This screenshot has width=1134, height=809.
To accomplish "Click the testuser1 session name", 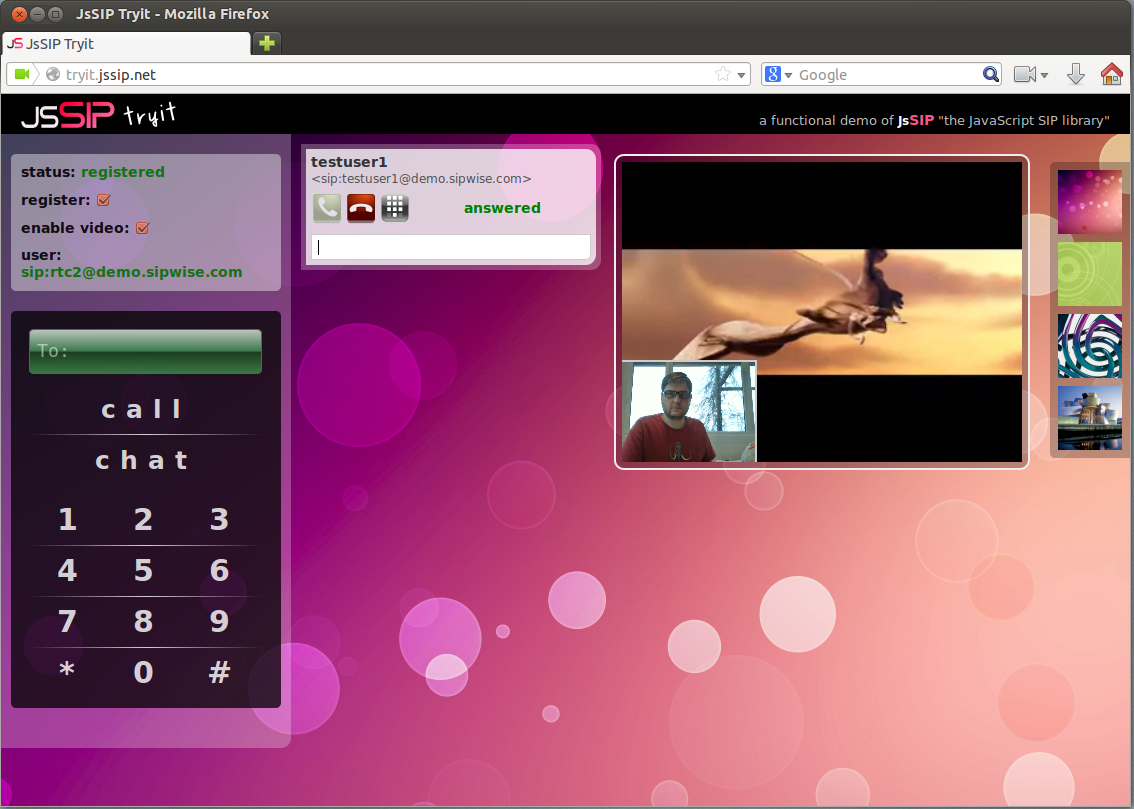I will (x=349, y=162).
